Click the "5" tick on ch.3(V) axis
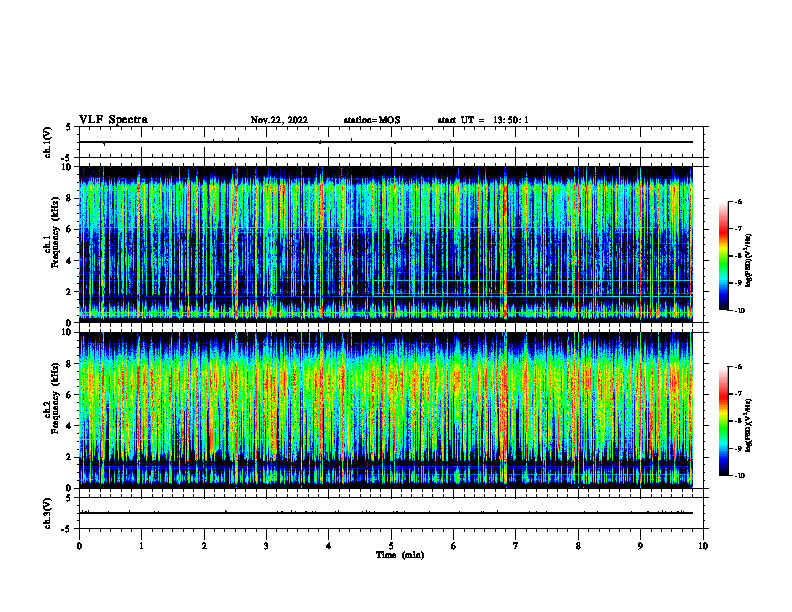Viewport: 792px width, 612px height. [x=68, y=498]
